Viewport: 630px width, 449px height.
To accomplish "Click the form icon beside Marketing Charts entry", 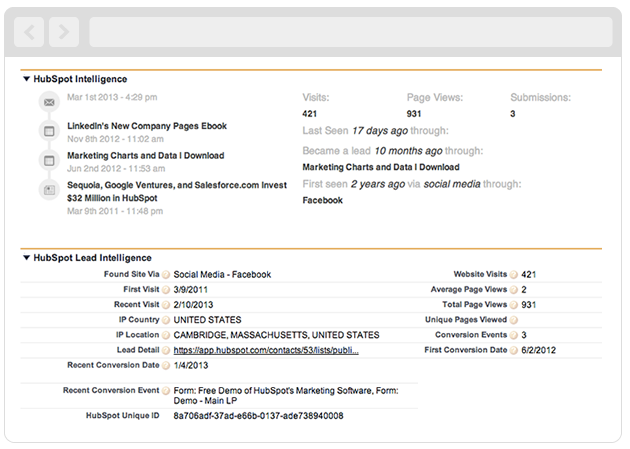I will click(49, 161).
